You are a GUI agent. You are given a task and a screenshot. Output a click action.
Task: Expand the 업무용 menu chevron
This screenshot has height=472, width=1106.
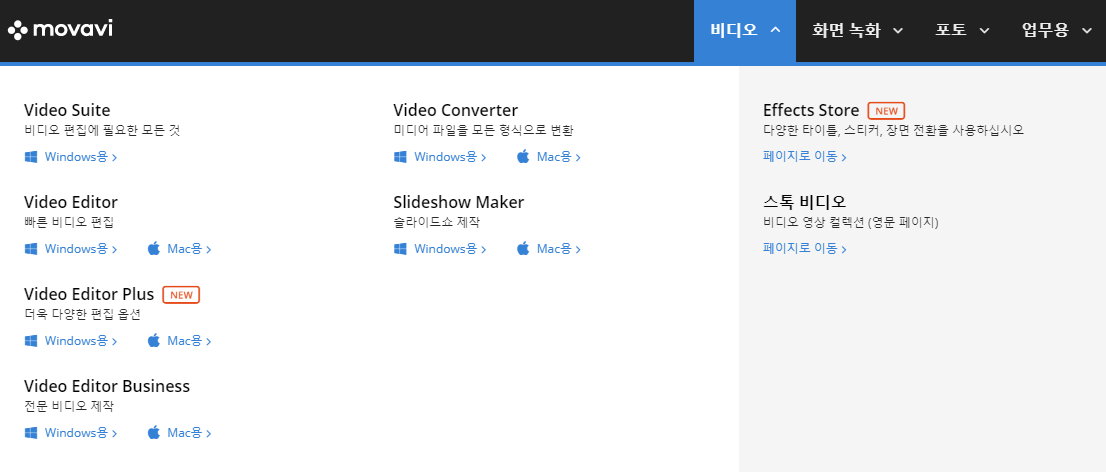[1087, 30]
